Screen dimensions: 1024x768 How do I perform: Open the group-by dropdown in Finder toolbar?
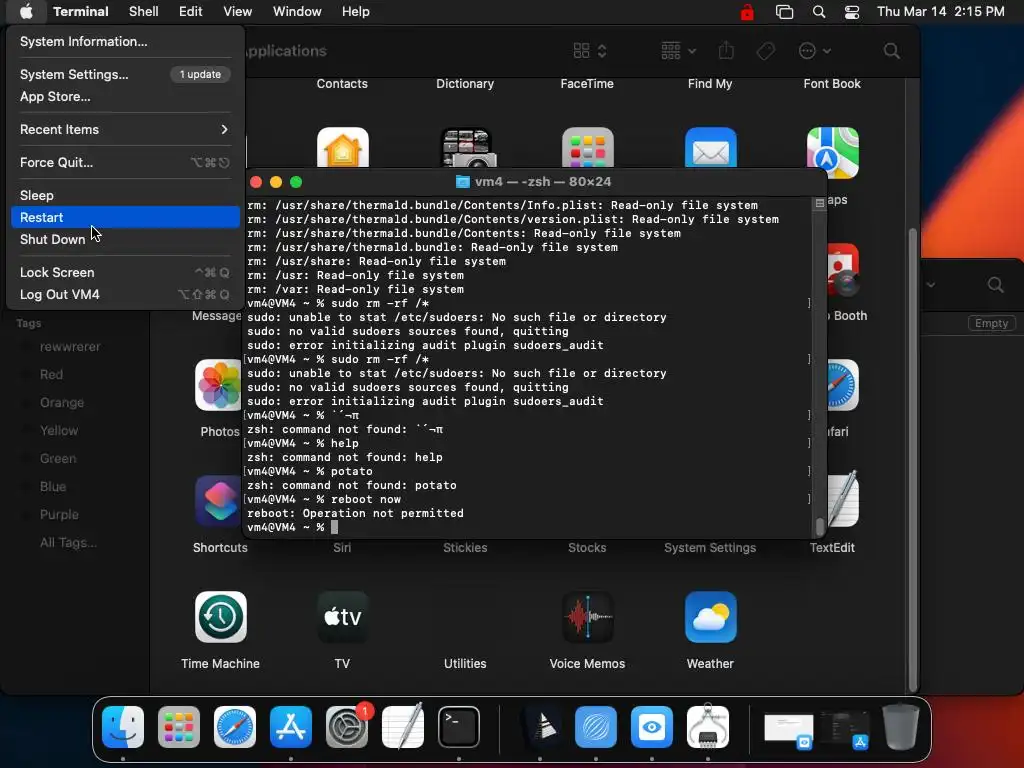678,50
